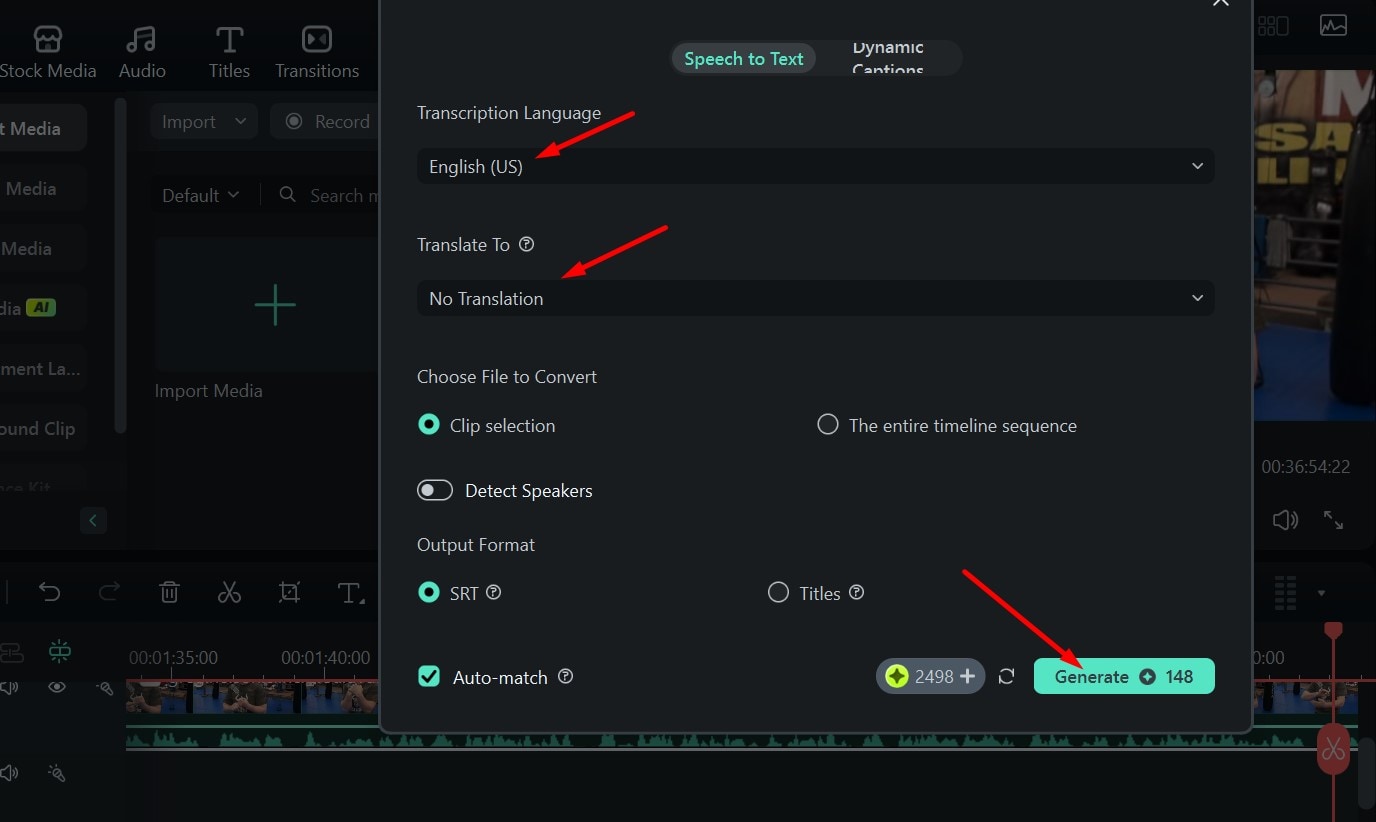The image size is (1376, 822).
Task: Redo the last action
Action: [x=109, y=593]
